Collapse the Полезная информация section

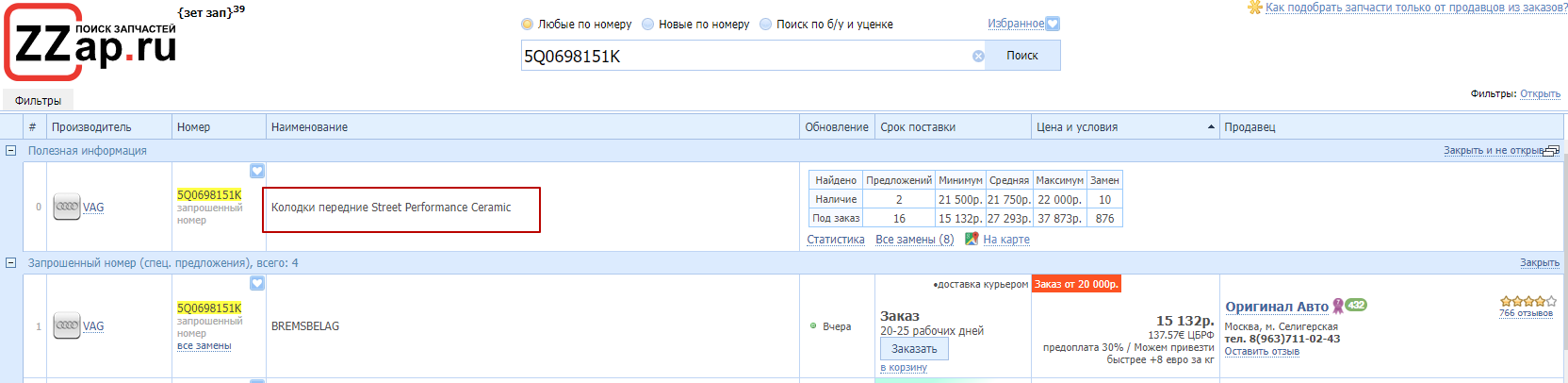[11, 151]
